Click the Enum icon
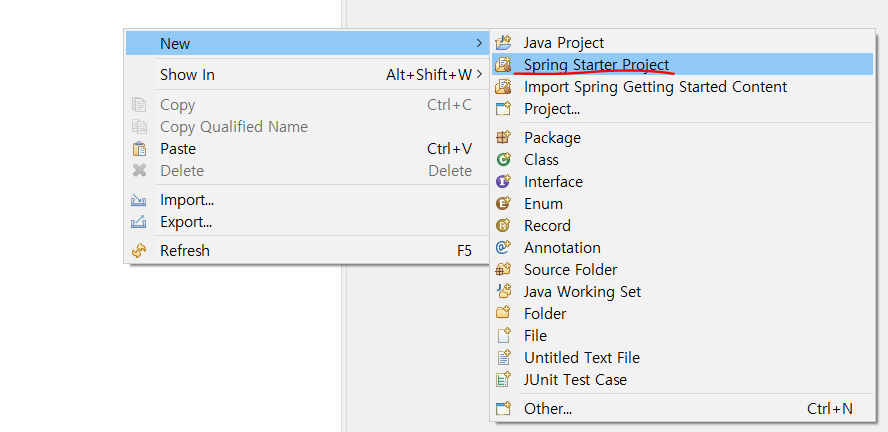The width and height of the screenshot is (888, 432). pos(503,203)
